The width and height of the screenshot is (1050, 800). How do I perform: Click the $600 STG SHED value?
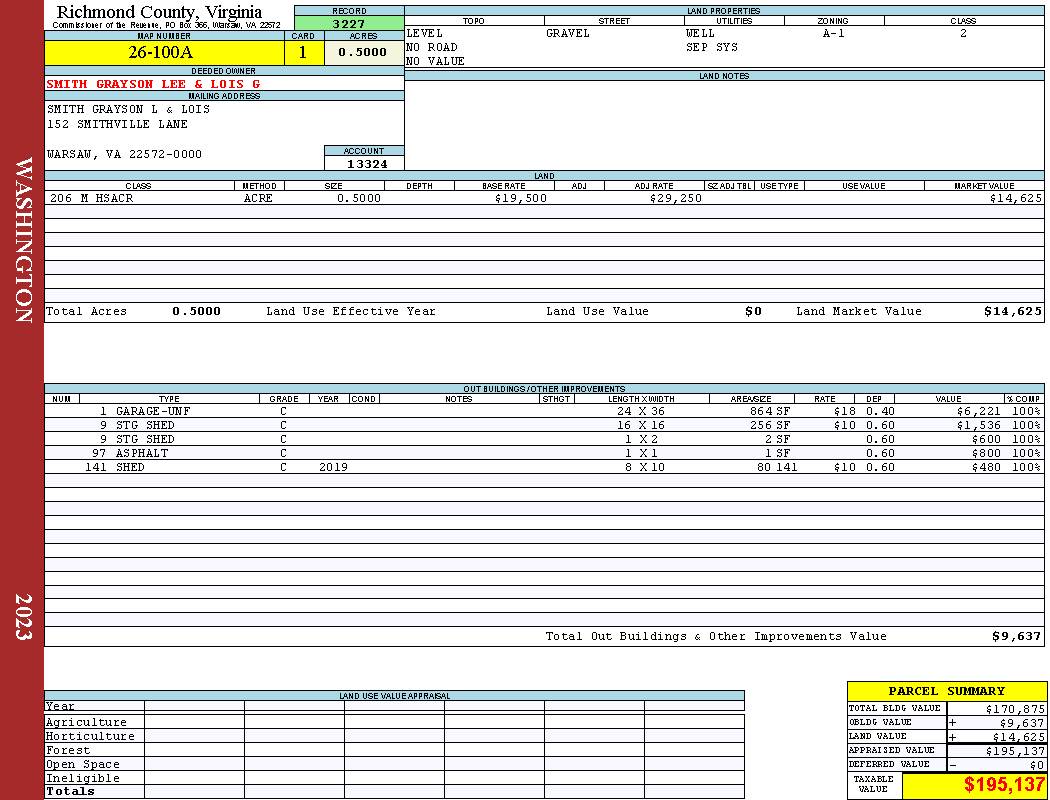(986, 440)
